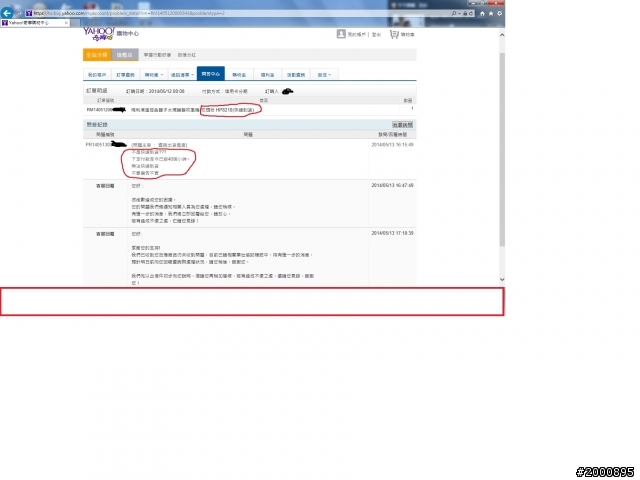Viewport: 640px width, 480px height.
Task: Click the product name containing HP8216
Action: click(x=193, y=110)
